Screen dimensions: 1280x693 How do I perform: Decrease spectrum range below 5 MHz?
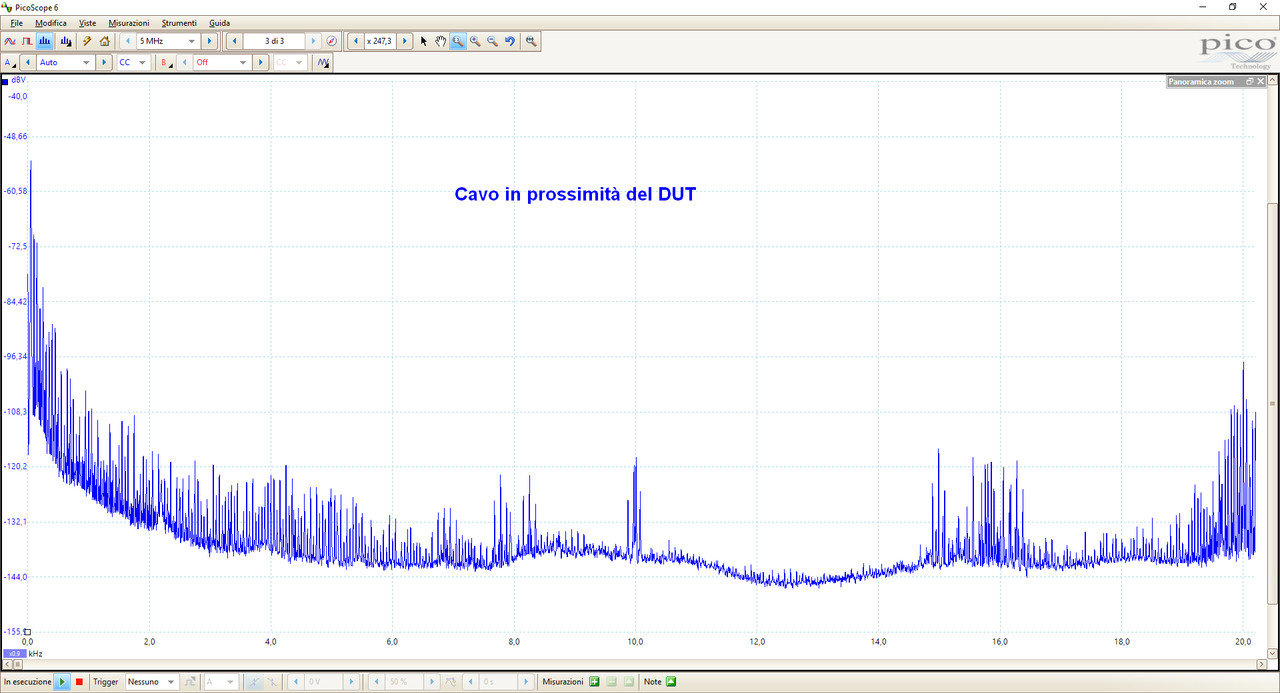coord(128,41)
